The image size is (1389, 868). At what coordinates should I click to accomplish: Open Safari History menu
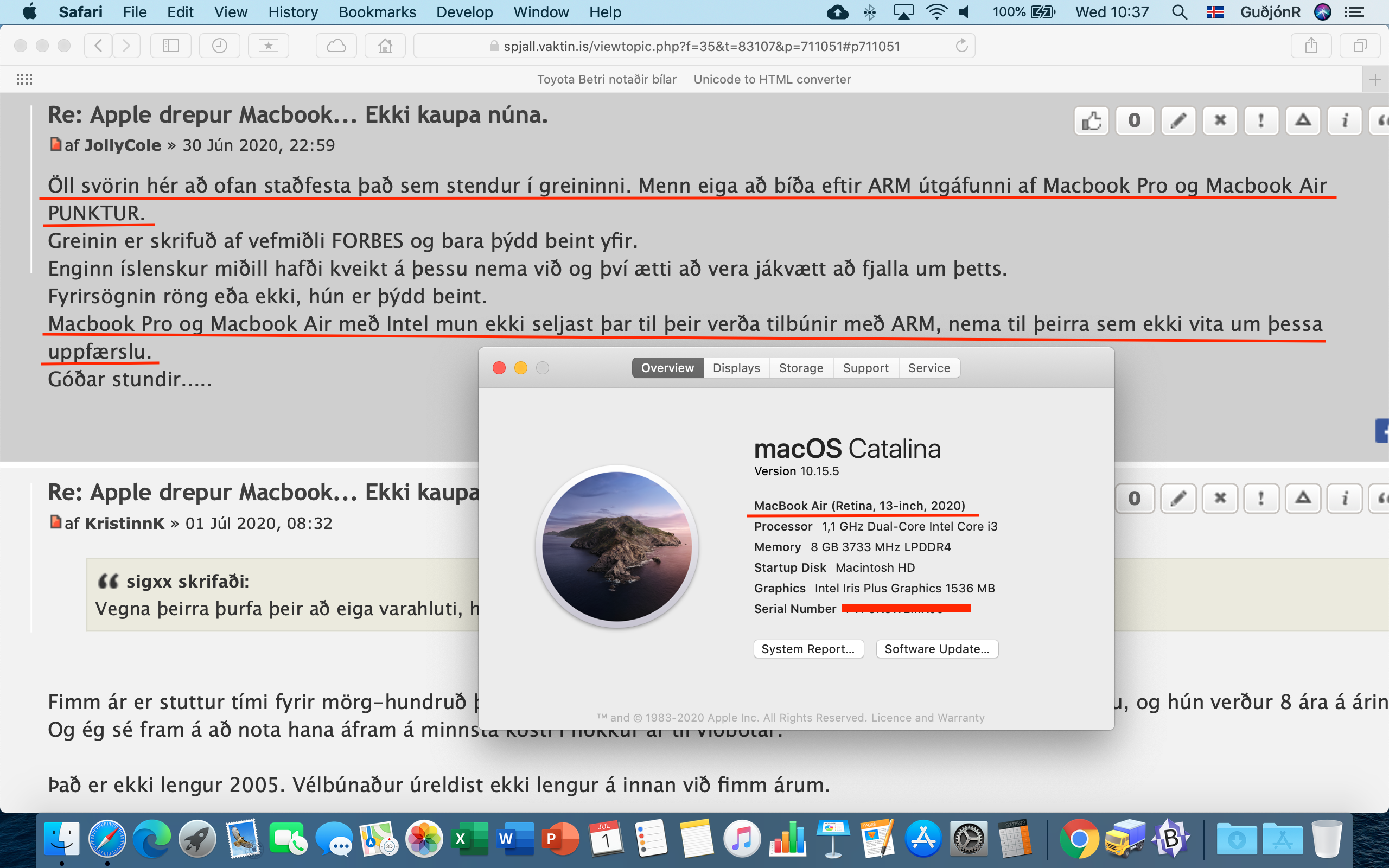[x=292, y=11]
